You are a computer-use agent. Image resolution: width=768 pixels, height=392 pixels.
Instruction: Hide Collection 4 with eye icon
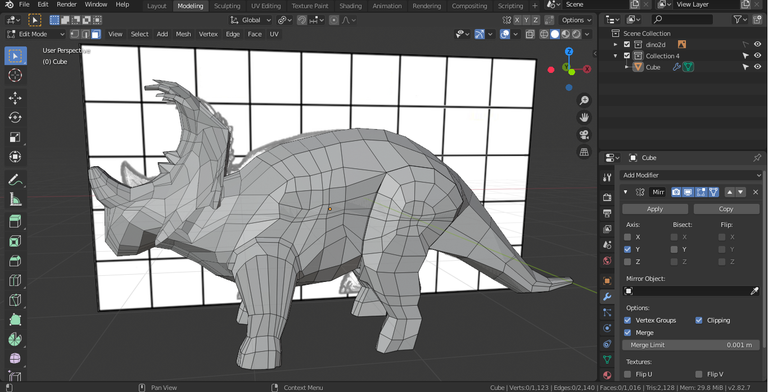[x=758, y=56]
